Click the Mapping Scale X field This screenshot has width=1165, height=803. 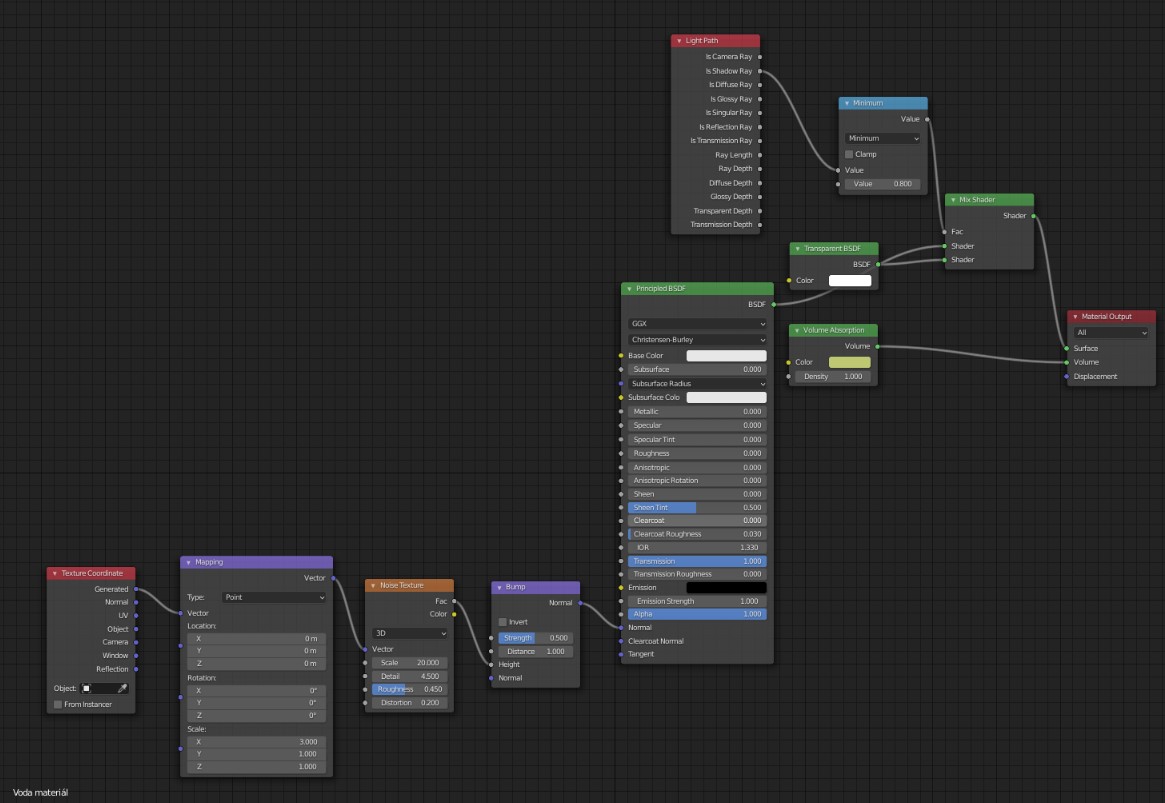(x=256, y=742)
